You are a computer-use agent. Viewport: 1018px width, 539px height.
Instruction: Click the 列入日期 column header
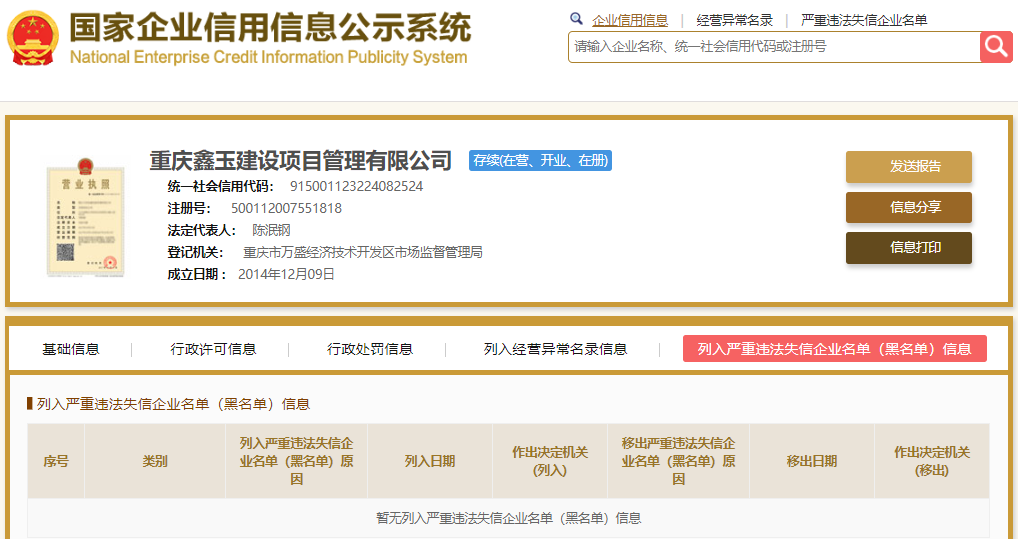tap(430, 461)
